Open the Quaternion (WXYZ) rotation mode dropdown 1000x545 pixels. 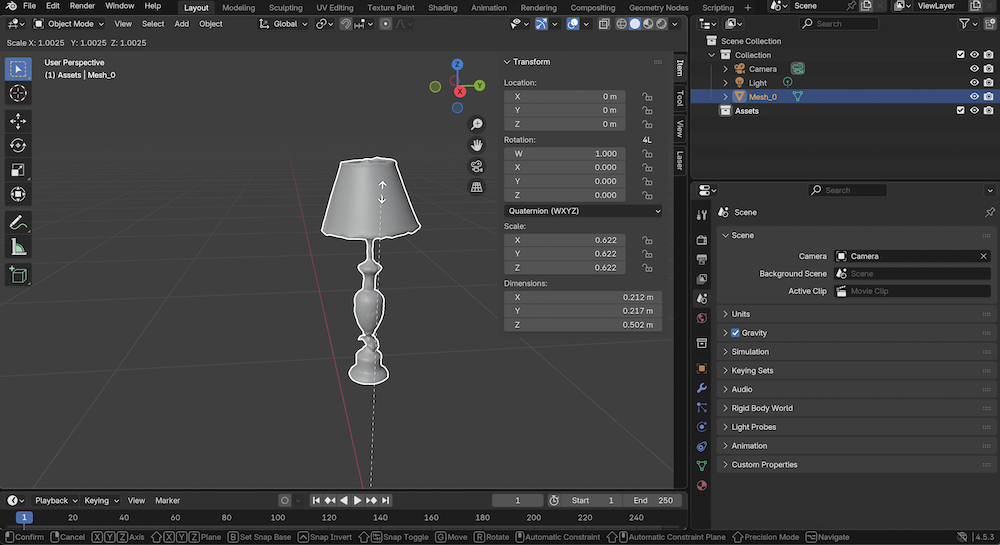(x=582, y=211)
